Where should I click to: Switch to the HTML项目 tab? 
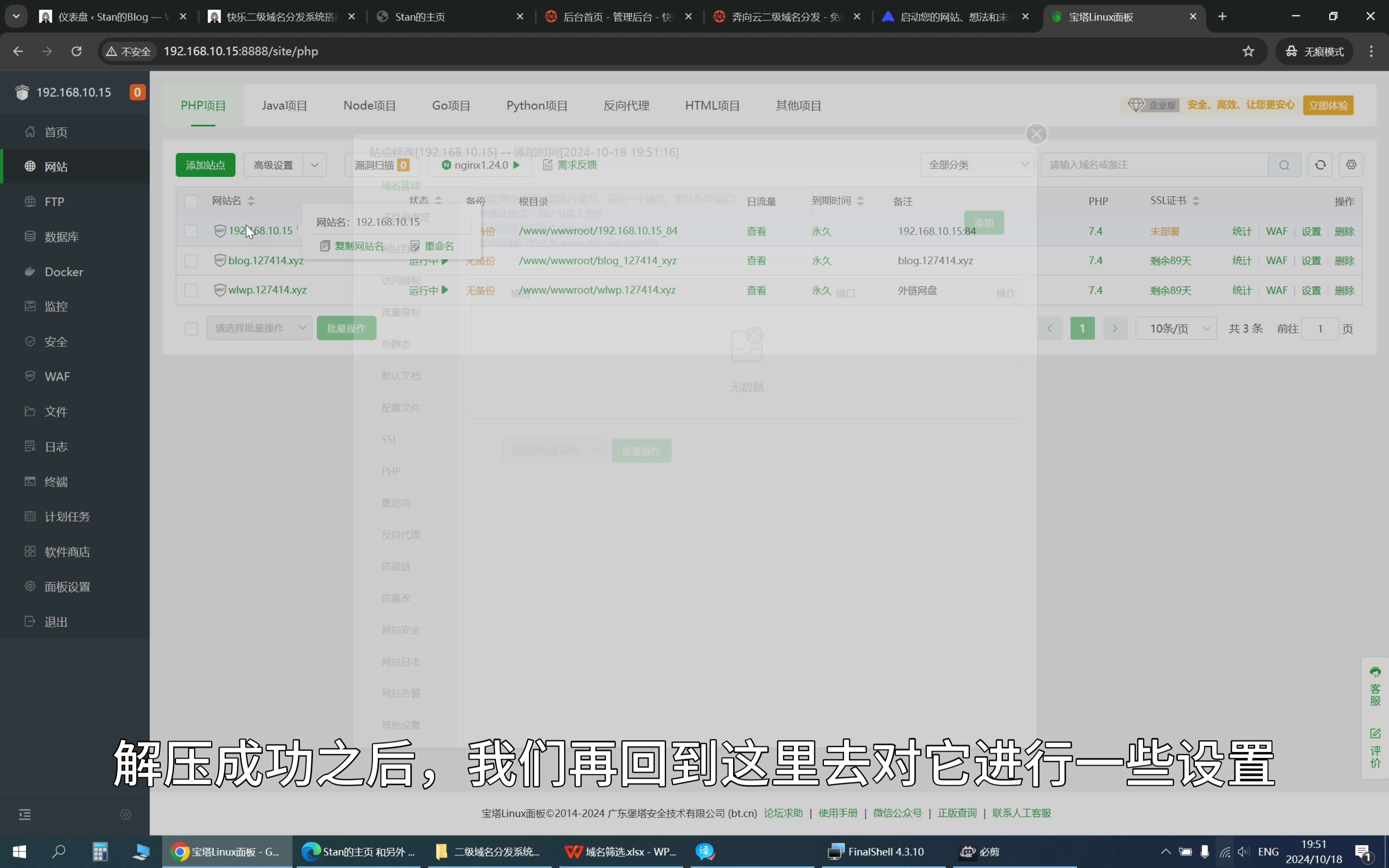point(712,106)
